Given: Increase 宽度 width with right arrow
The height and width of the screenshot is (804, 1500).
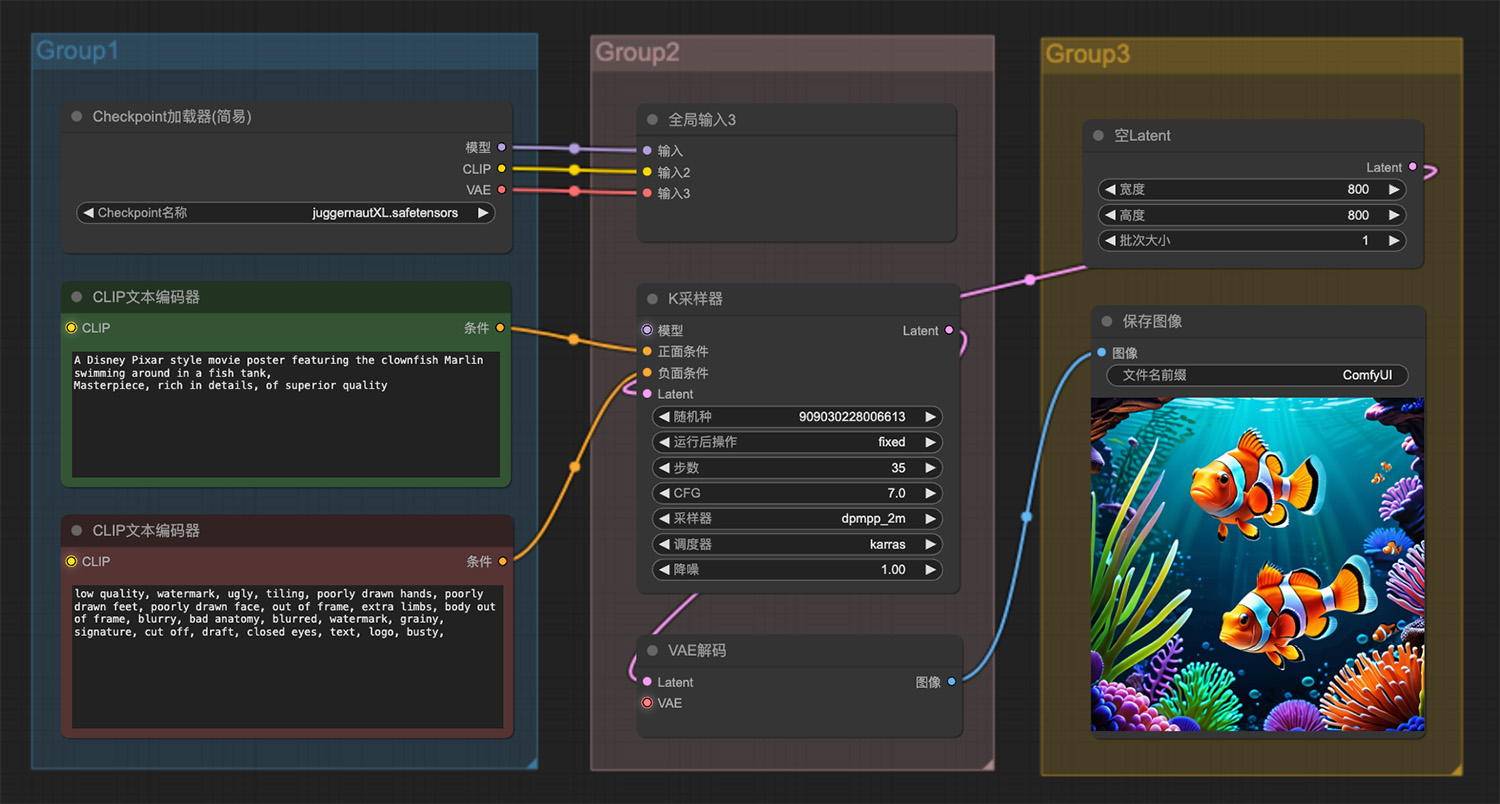Looking at the screenshot, I should (1394, 189).
